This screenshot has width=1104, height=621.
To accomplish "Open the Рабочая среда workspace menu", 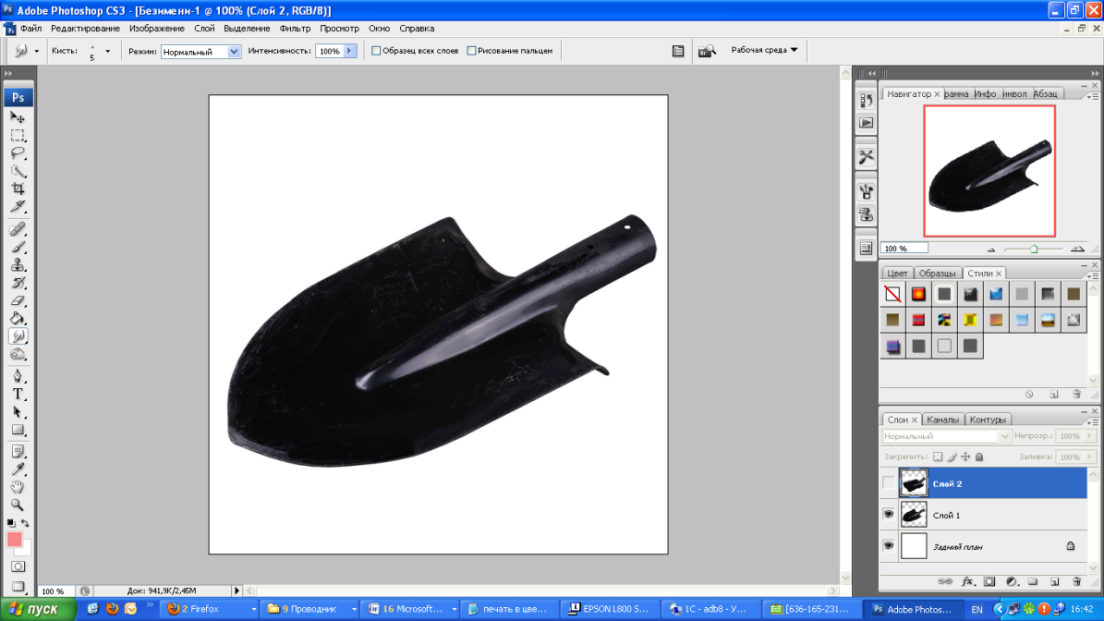I will point(764,50).
